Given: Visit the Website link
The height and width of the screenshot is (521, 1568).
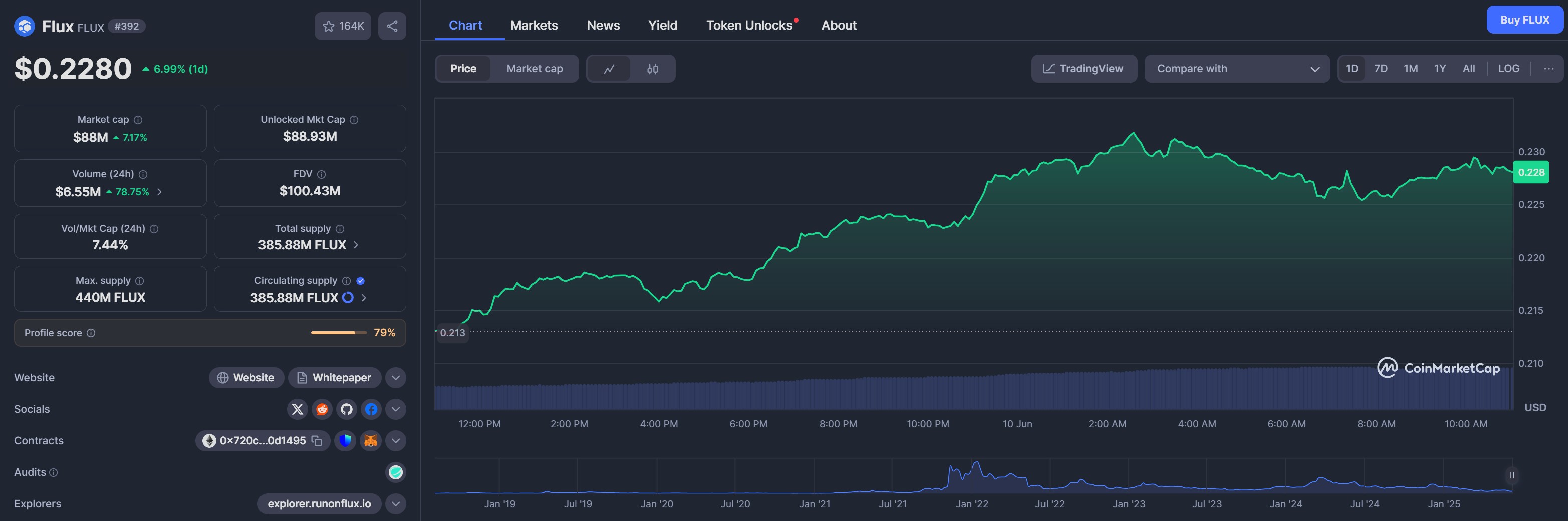Looking at the screenshot, I should [x=246, y=378].
